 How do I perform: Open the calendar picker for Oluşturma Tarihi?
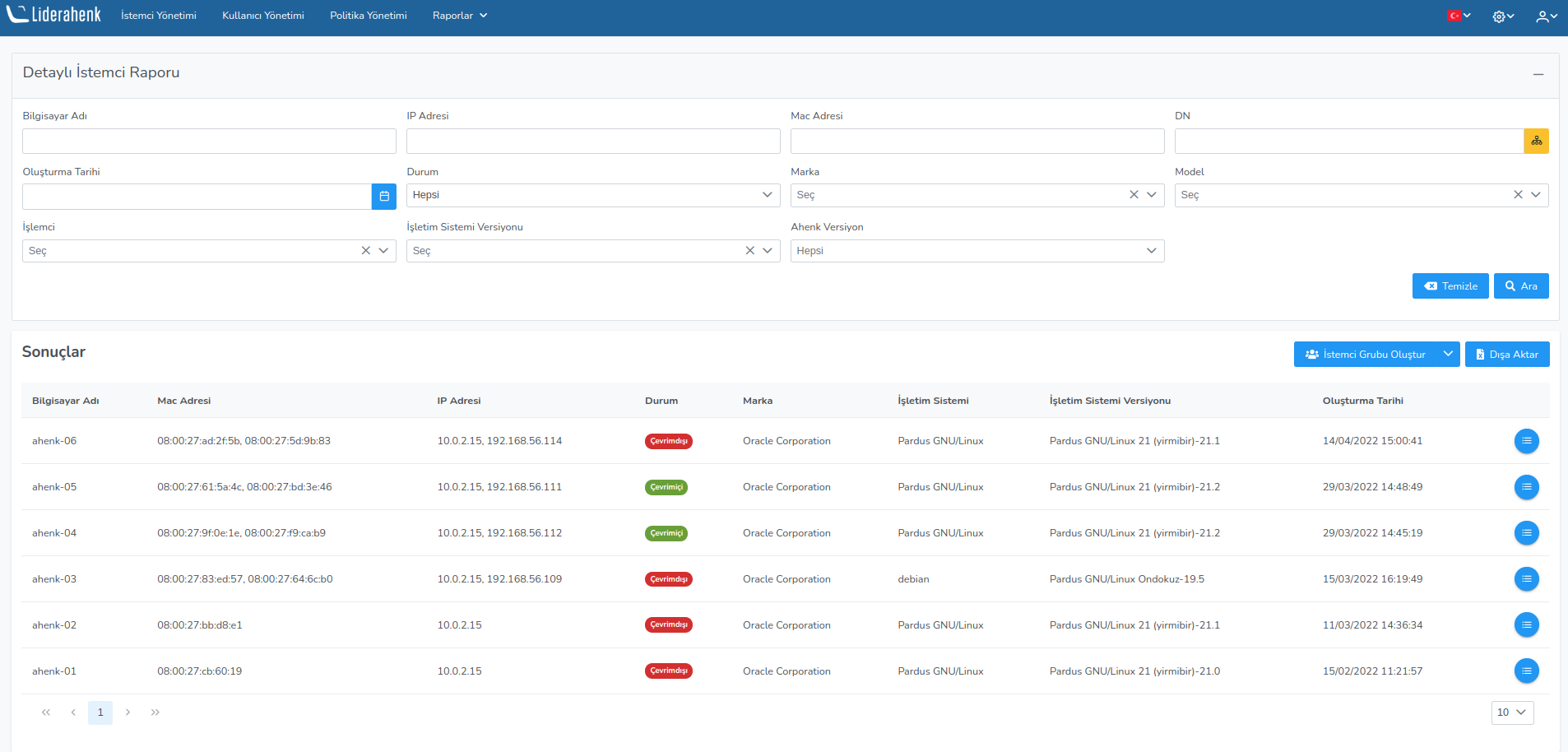pos(384,196)
